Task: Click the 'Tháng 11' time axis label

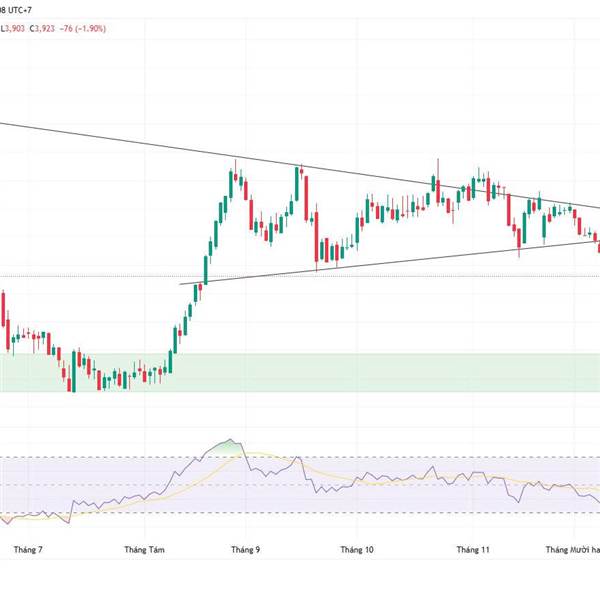Action: pyautogui.click(x=473, y=549)
